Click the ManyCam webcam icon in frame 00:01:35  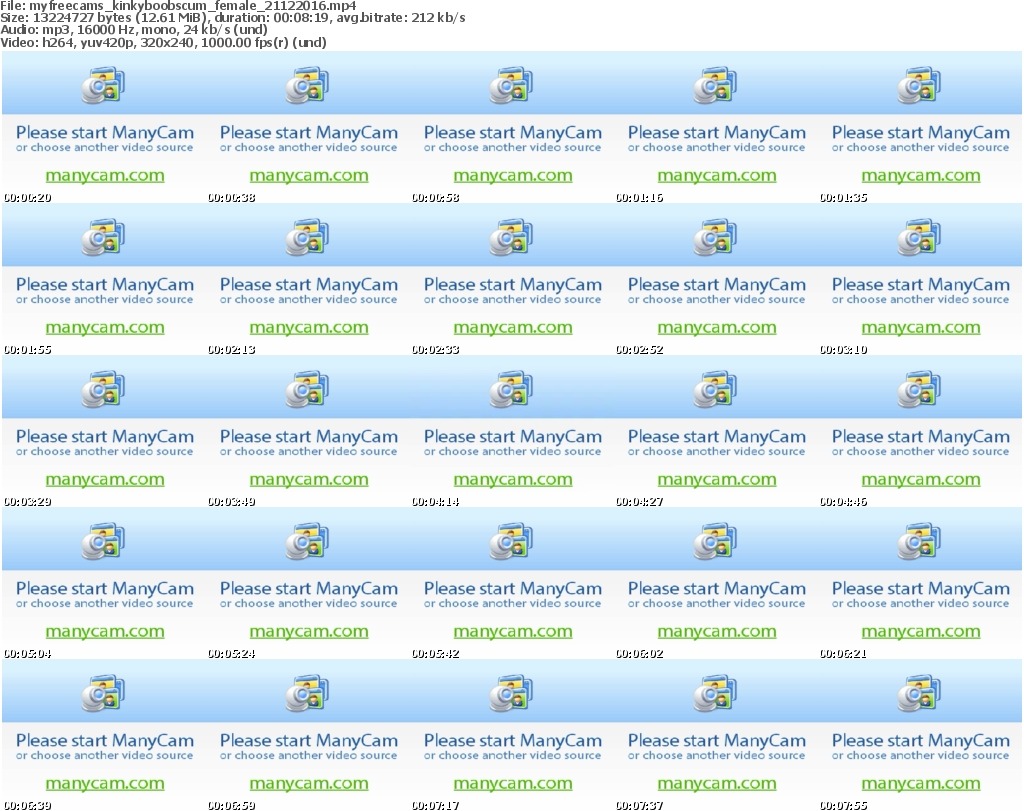919,85
